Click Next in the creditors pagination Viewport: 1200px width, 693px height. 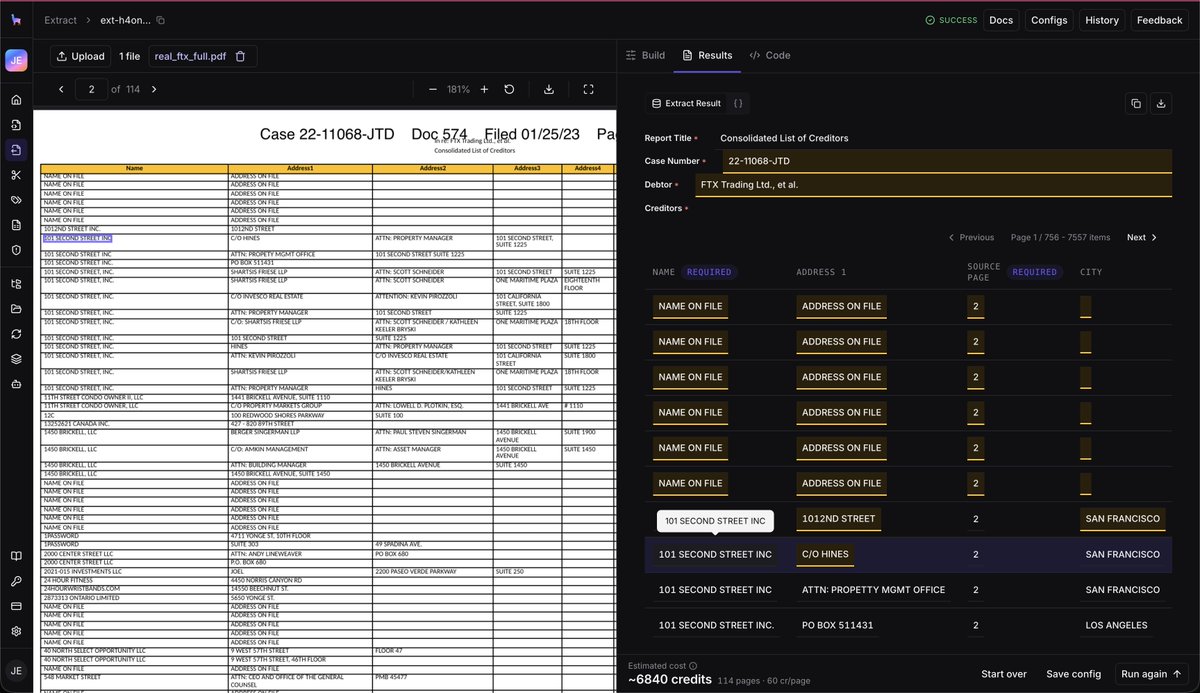point(1142,237)
